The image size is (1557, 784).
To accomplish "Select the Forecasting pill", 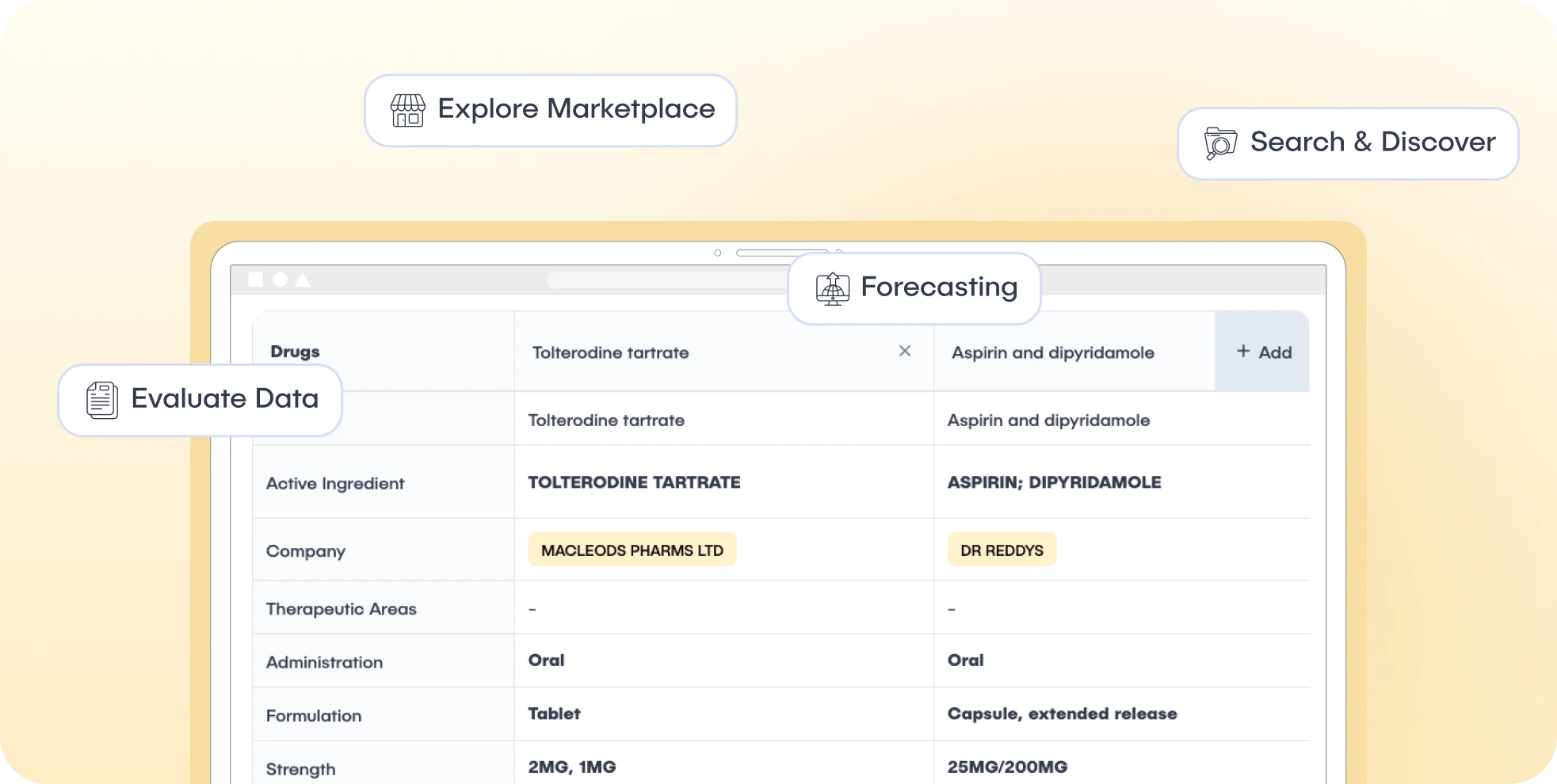I will [x=914, y=288].
